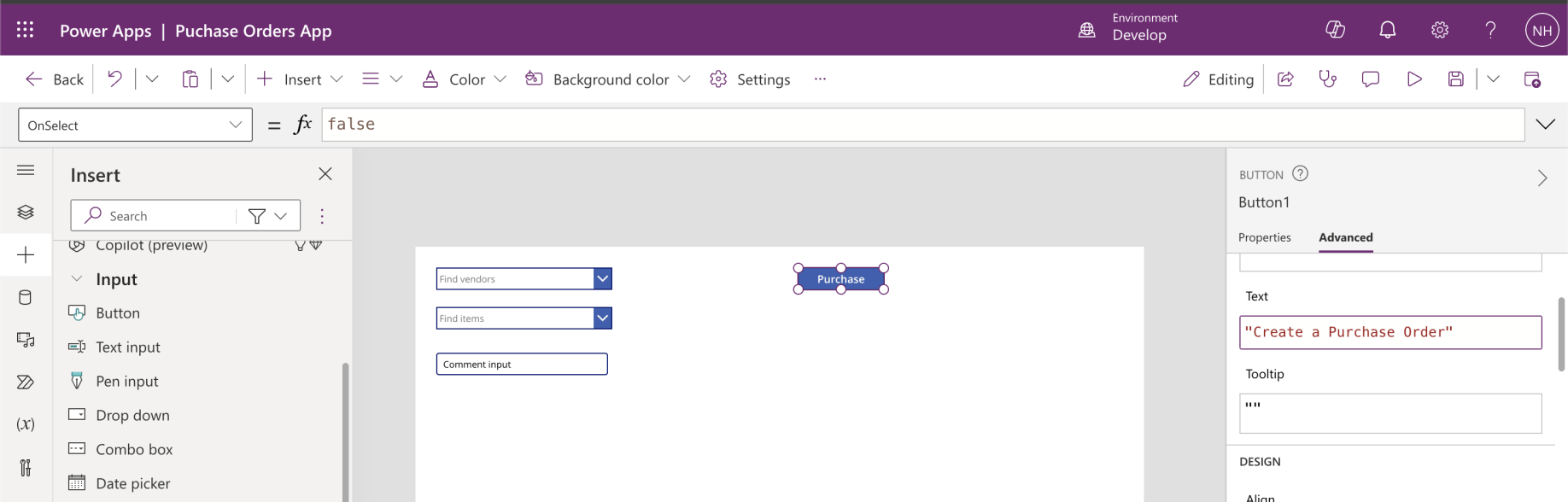The height and width of the screenshot is (502, 1568).
Task: Open the app launcher waffle menu
Action: [26, 30]
